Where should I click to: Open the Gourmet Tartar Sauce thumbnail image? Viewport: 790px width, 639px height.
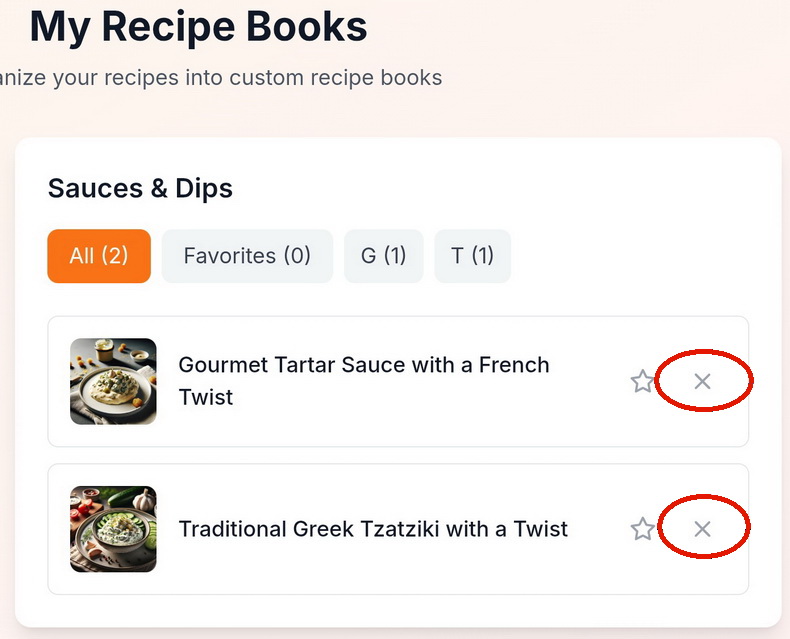(x=113, y=381)
